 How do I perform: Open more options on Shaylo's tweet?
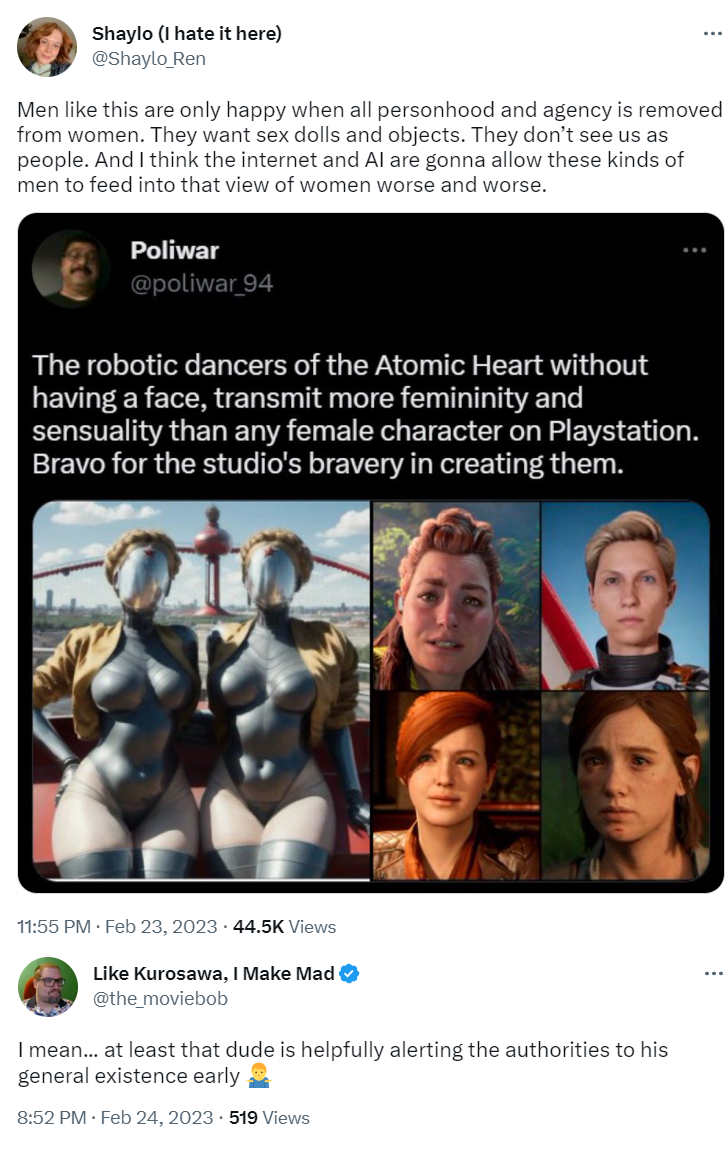tap(712, 34)
